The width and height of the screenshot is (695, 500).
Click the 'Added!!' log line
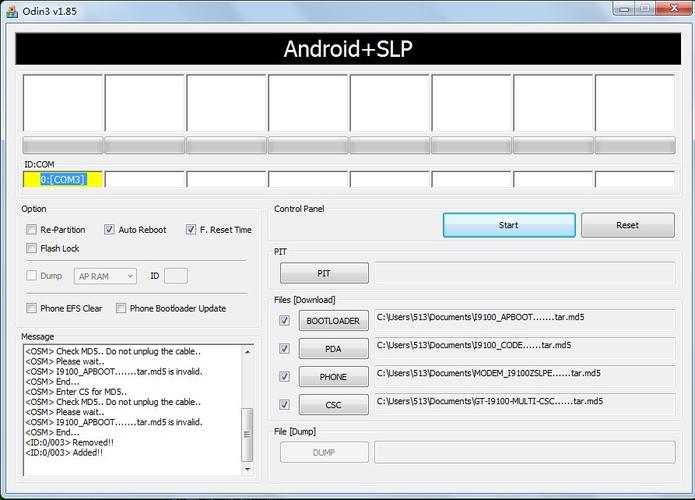click(64, 453)
